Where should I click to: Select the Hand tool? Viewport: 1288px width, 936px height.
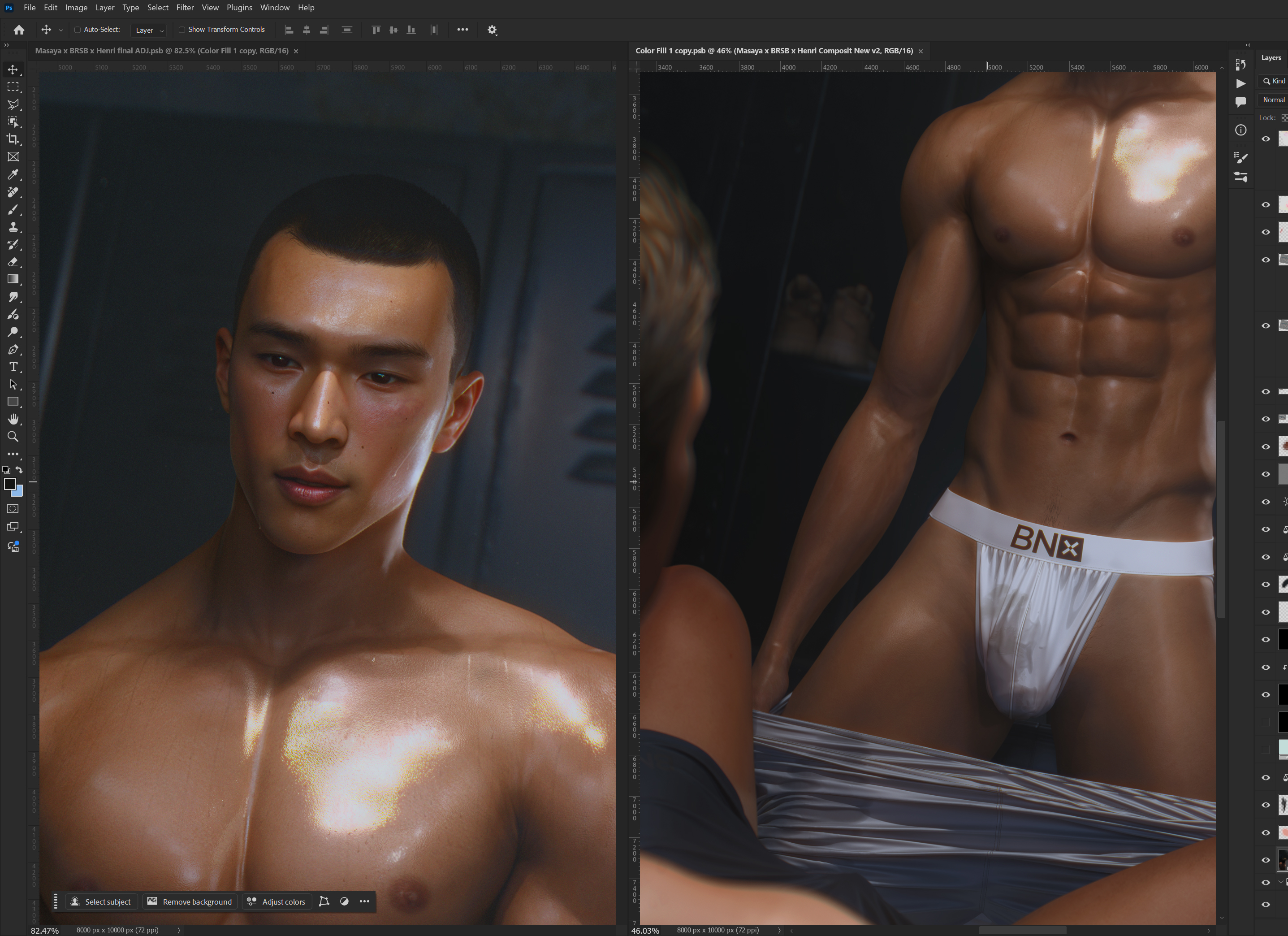tap(13, 419)
